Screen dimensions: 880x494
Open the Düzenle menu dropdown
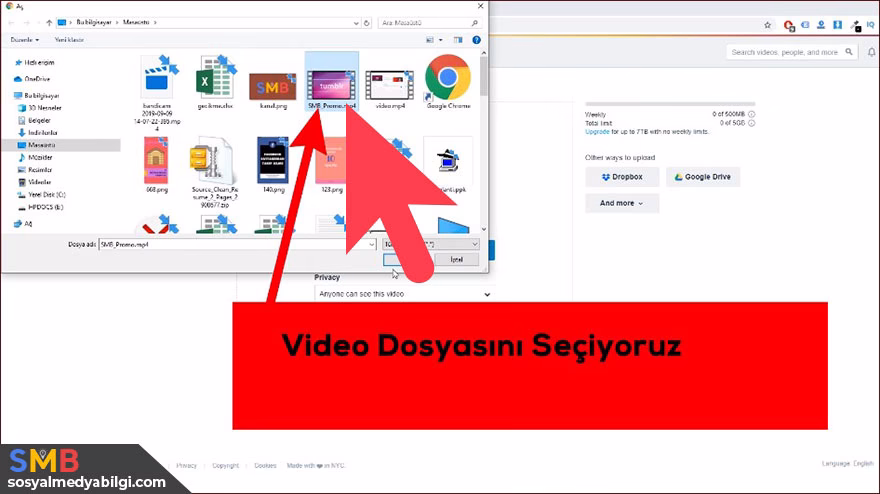click(x=25, y=40)
